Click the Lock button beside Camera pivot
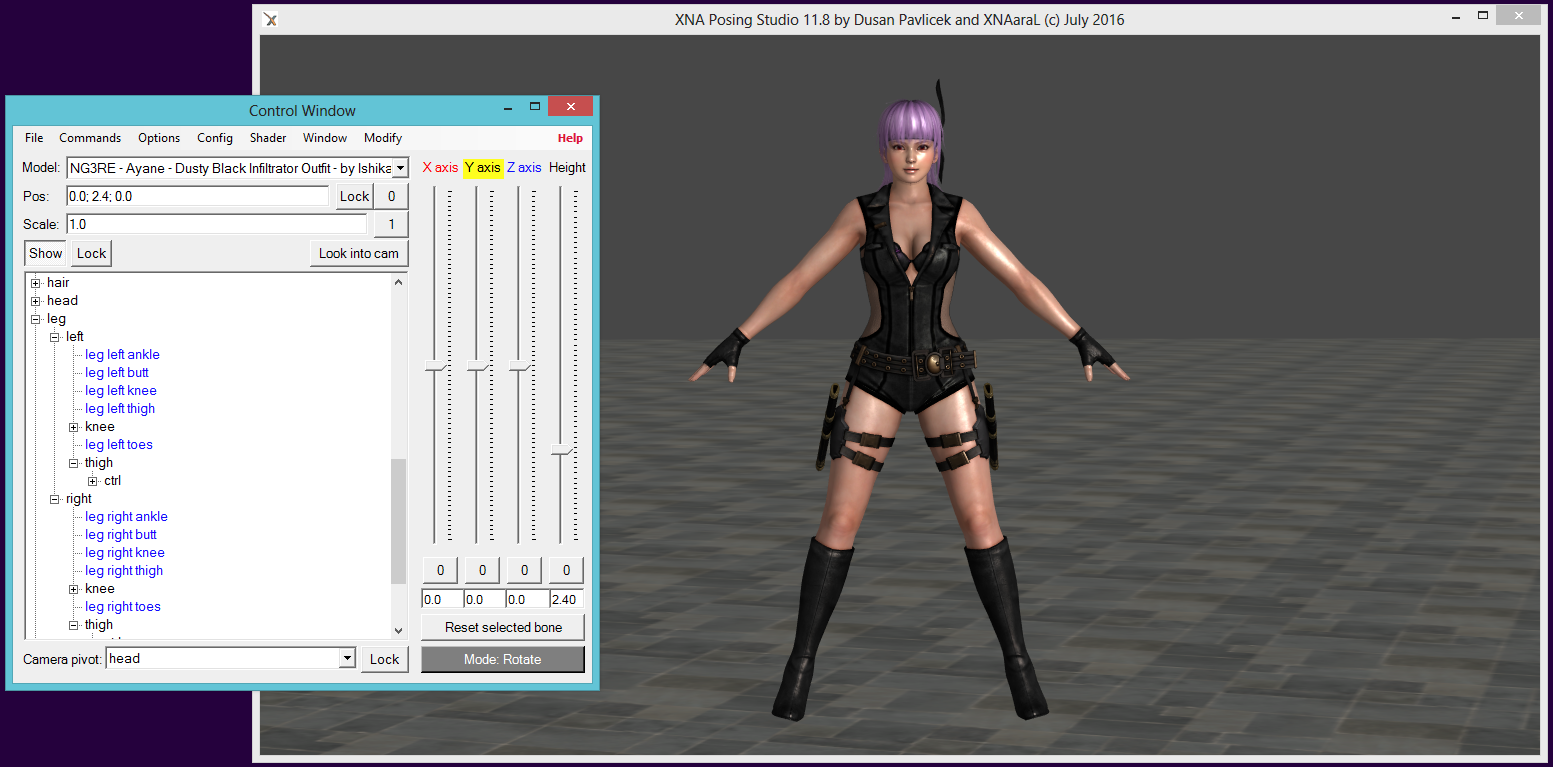1553x767 pixels. [385, 659]
